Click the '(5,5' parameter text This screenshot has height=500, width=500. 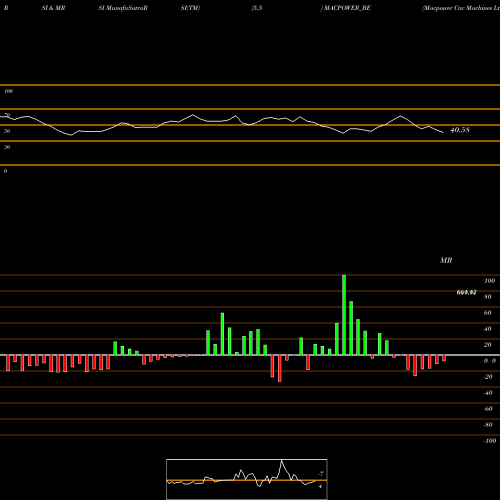(257, 8)
